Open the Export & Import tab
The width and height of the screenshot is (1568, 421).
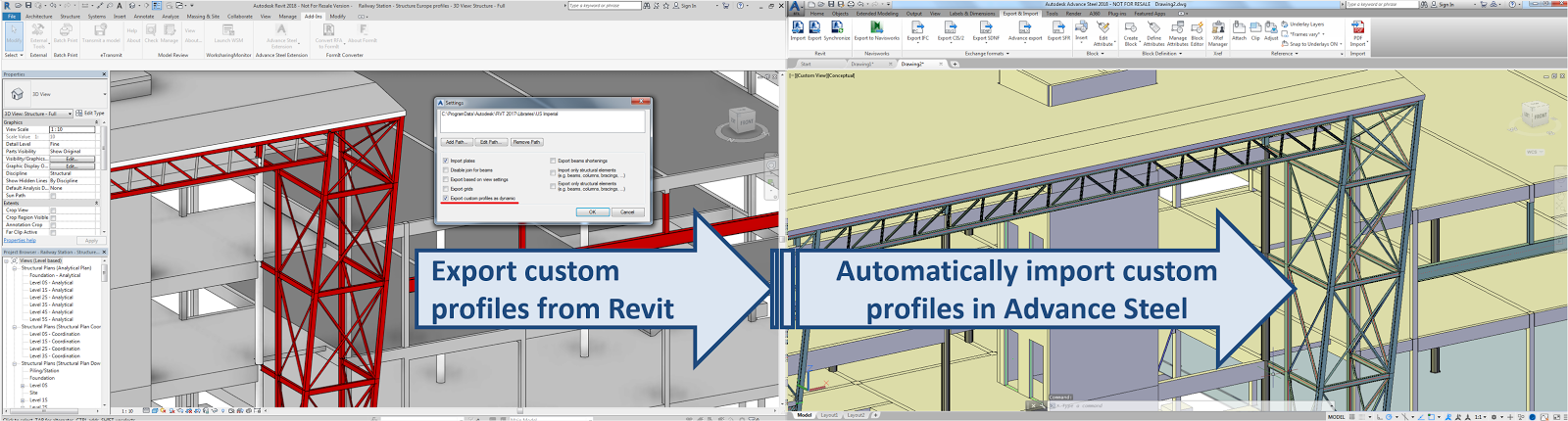click(x=1020, y=14)
